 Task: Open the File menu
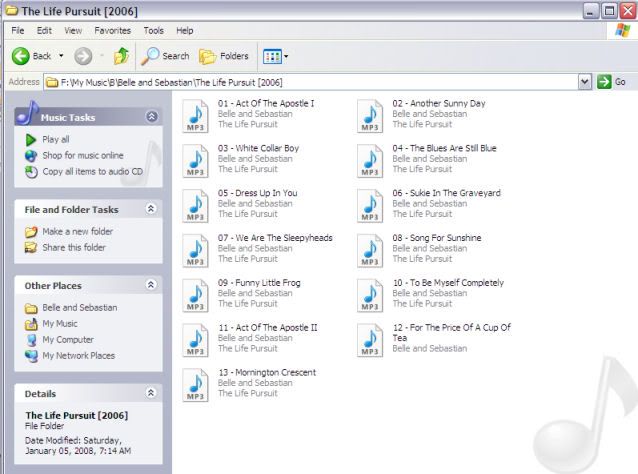click(17, 31)
